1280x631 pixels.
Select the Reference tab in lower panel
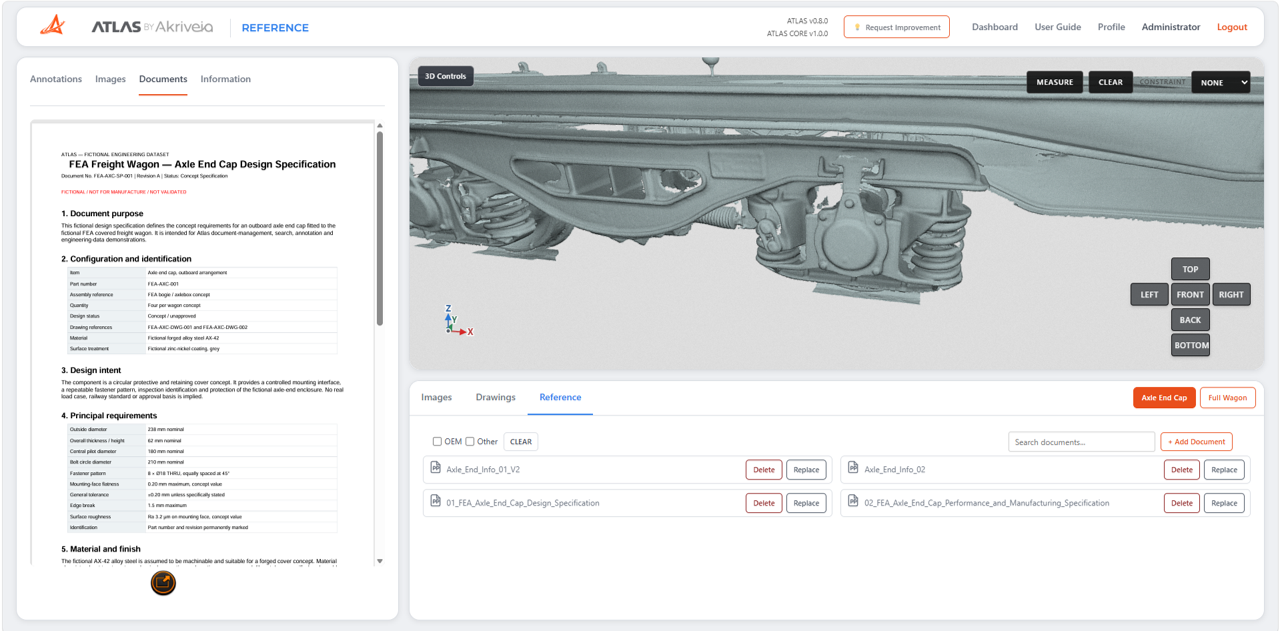point(560,397)
